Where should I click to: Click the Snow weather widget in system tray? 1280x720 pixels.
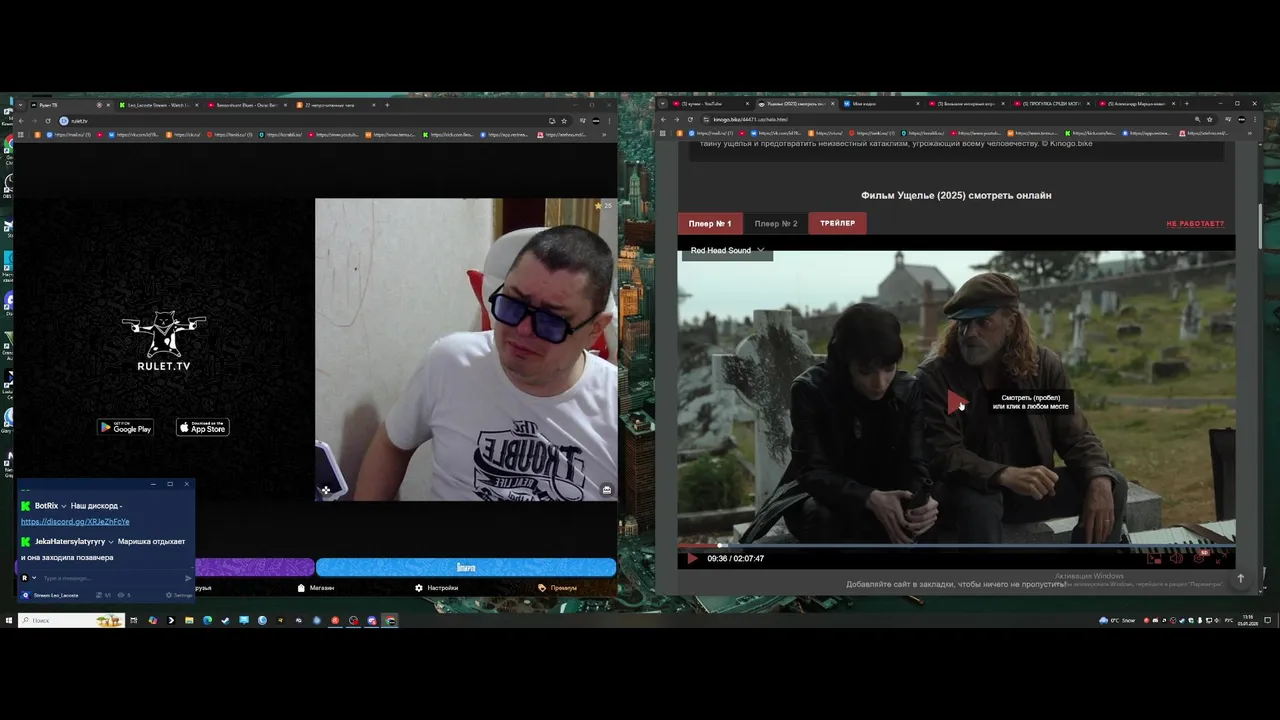point(1117,620)
